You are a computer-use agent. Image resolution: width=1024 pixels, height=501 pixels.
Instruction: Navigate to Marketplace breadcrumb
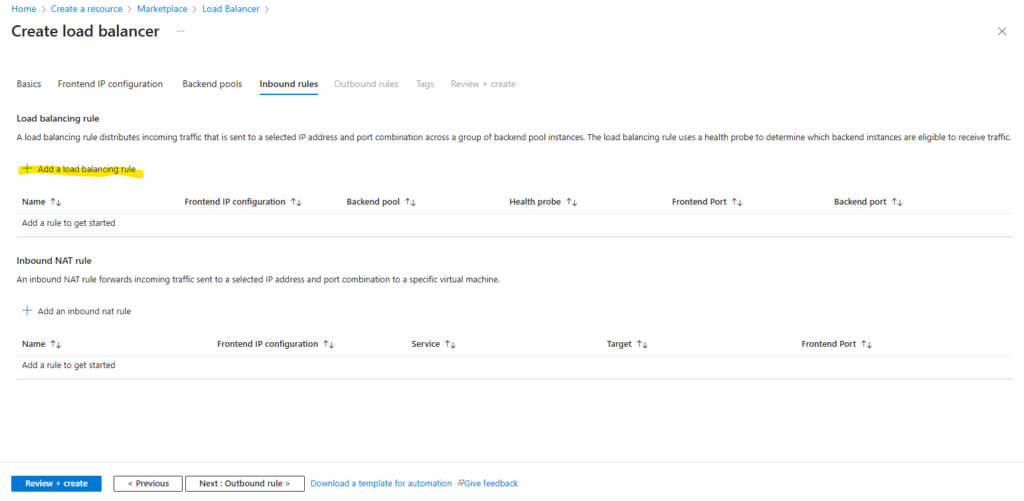[x=162, y=9]
